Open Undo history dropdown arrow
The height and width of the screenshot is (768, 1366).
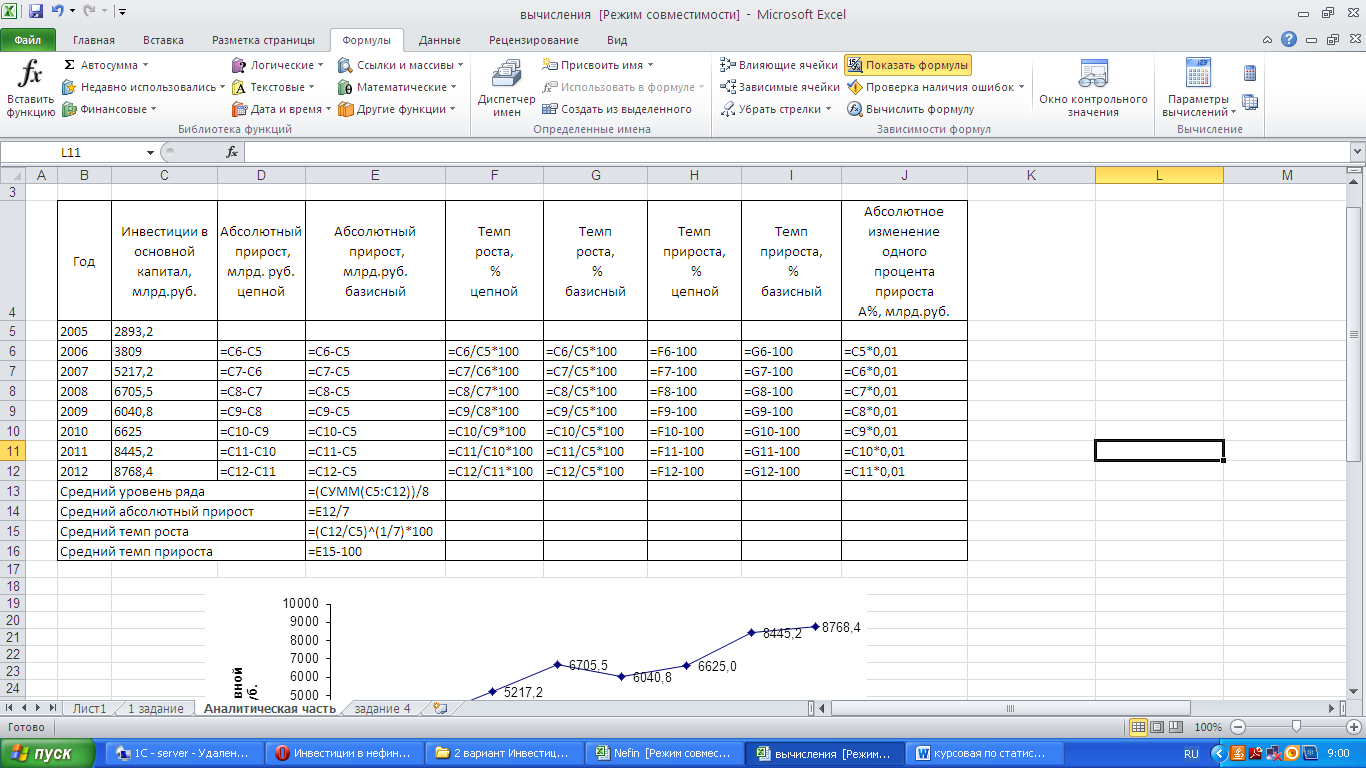click(72, 12)
